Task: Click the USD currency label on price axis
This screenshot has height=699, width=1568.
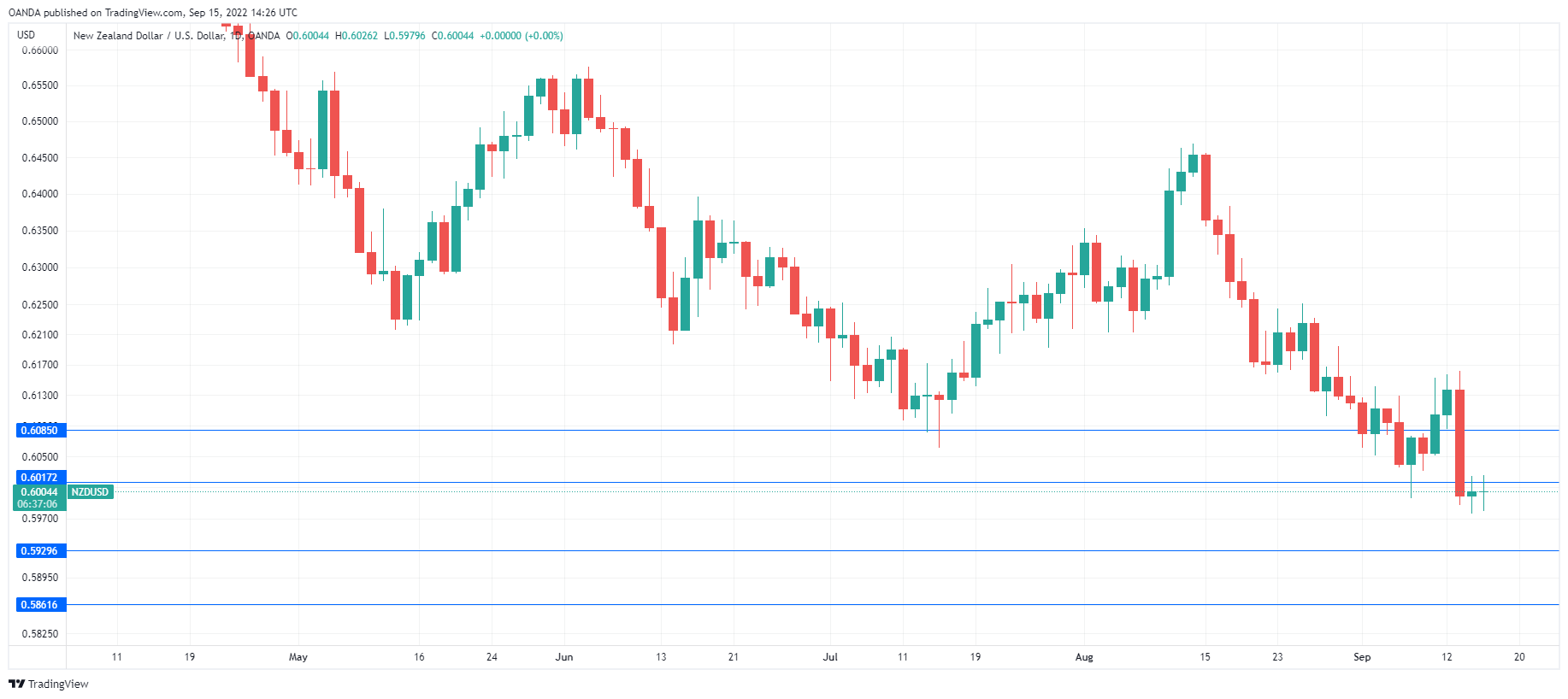Action: 27,35
